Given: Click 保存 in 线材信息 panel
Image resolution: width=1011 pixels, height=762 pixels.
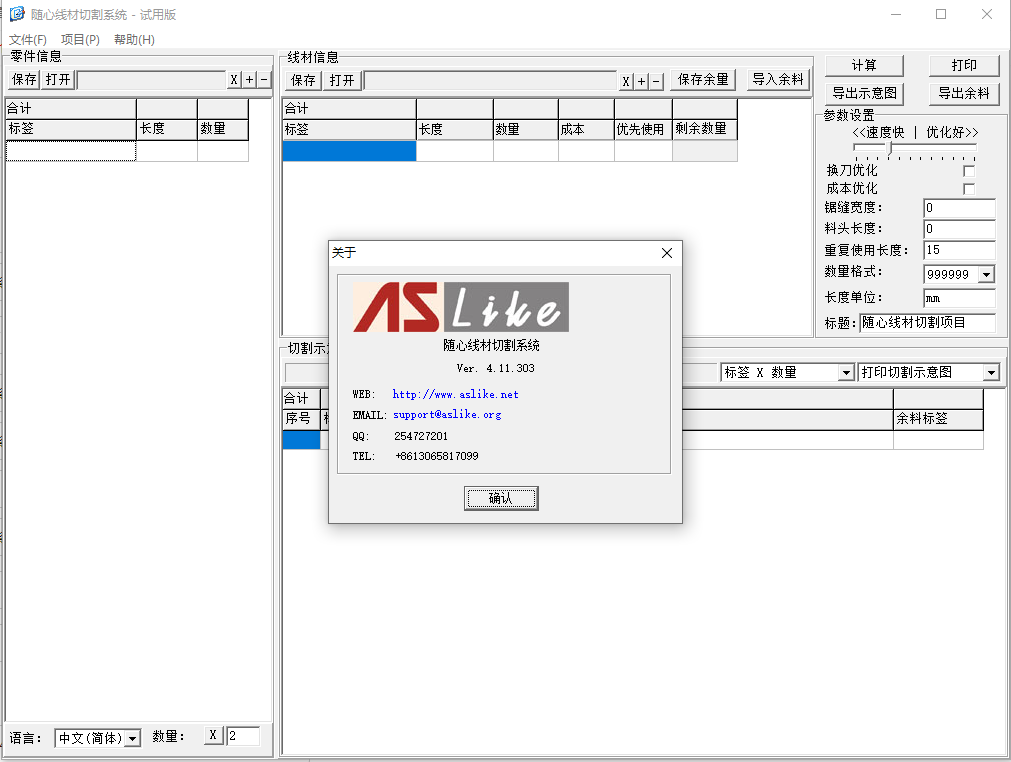Looking at the screenshot, I should (303, 80).
